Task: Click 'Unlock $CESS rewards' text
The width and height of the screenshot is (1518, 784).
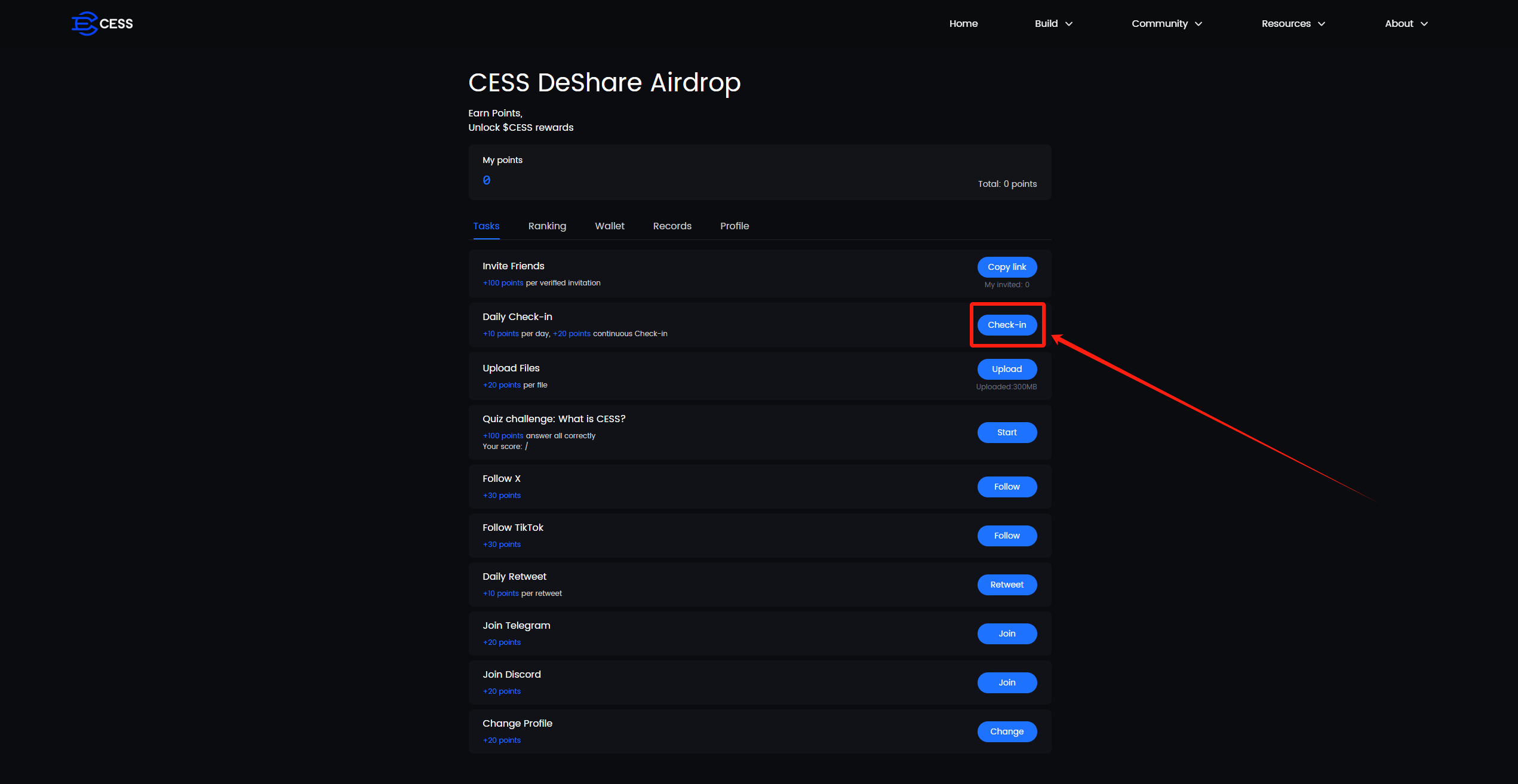Action: click(521, 127)
